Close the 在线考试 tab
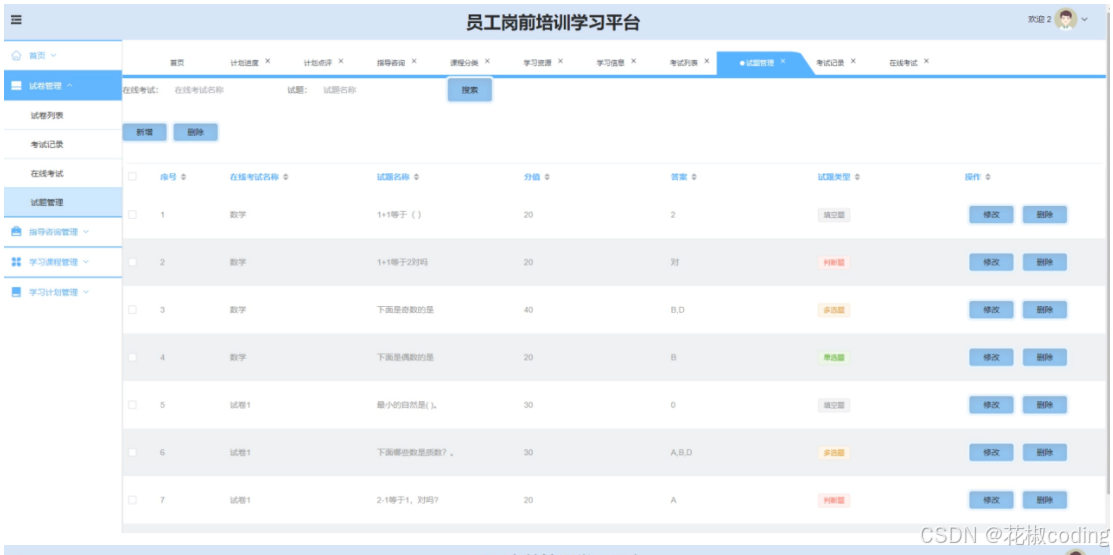The height and width of the screenshot is (555, 1113). [x=926, y=61]
